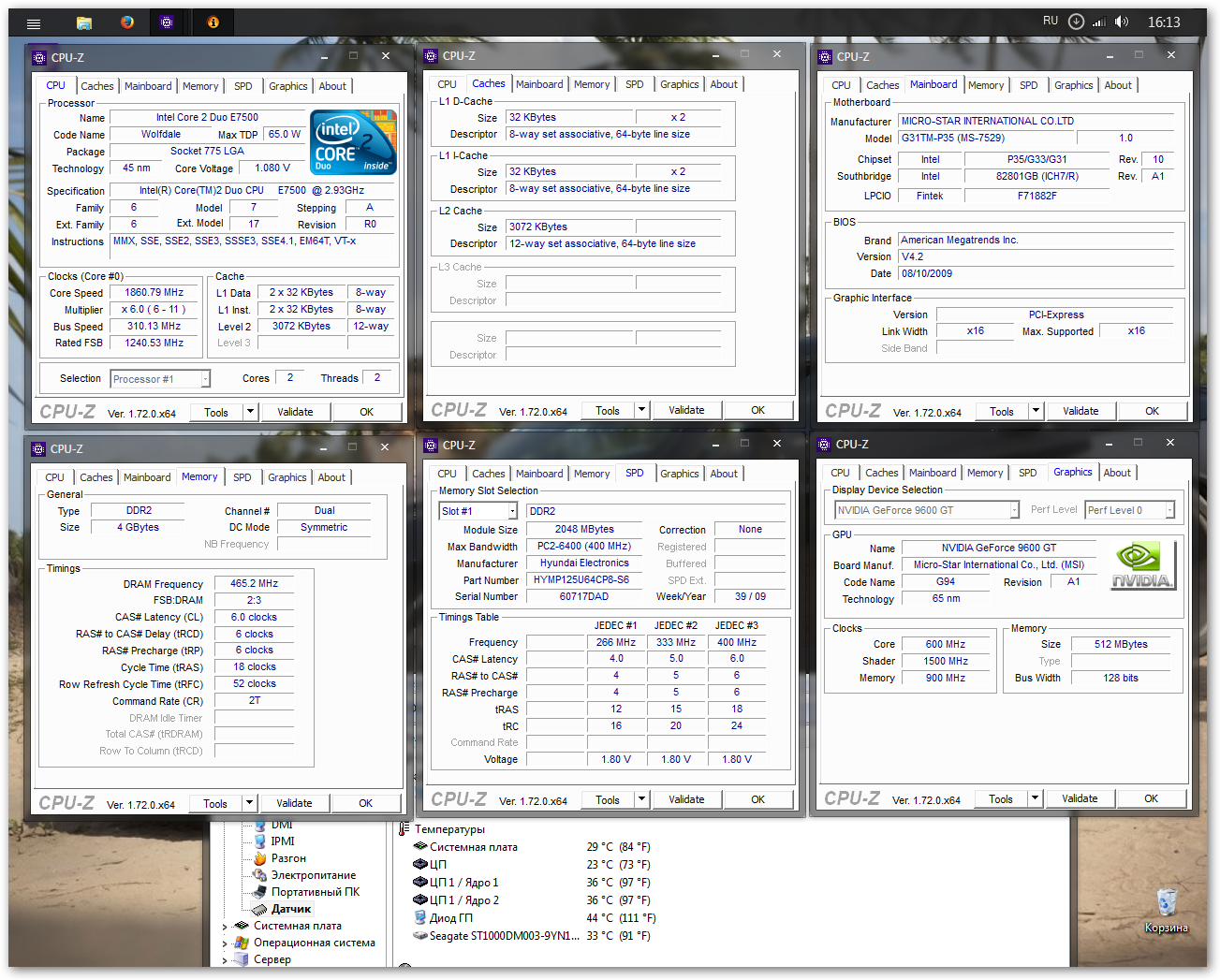1220x980 pixels.
Task: Open Firefox from the taskbar
Action: (x=126, y=22)
